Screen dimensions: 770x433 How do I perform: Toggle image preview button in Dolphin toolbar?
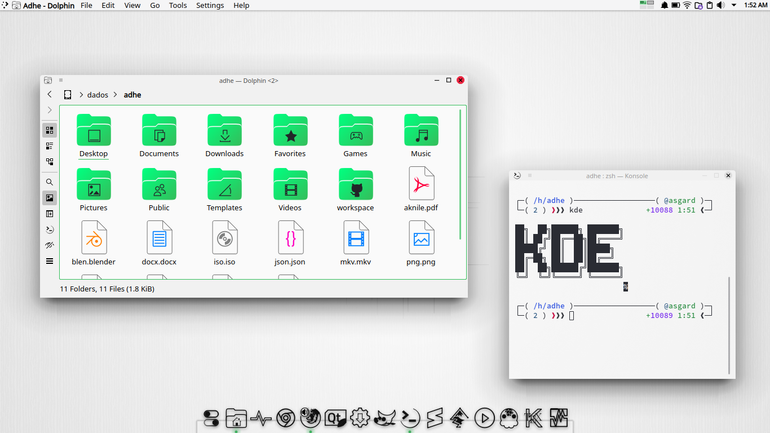coord(50,198)
